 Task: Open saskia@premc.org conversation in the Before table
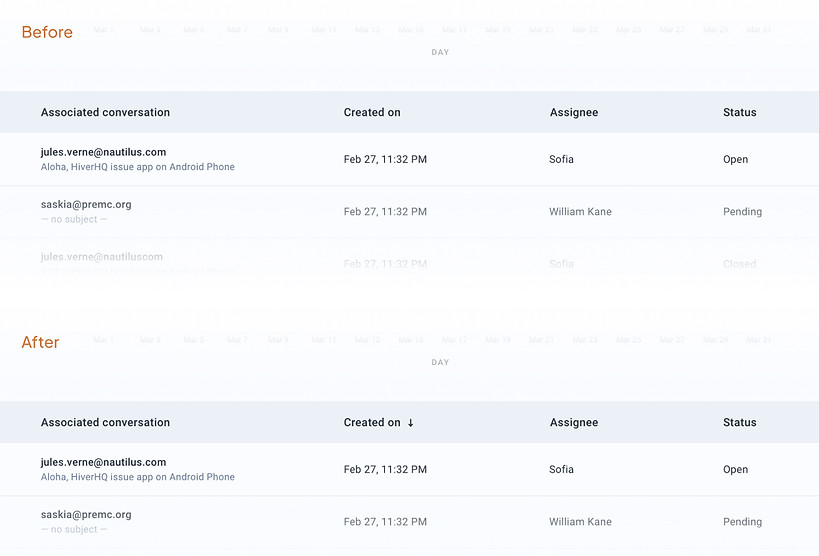point(86,204)
